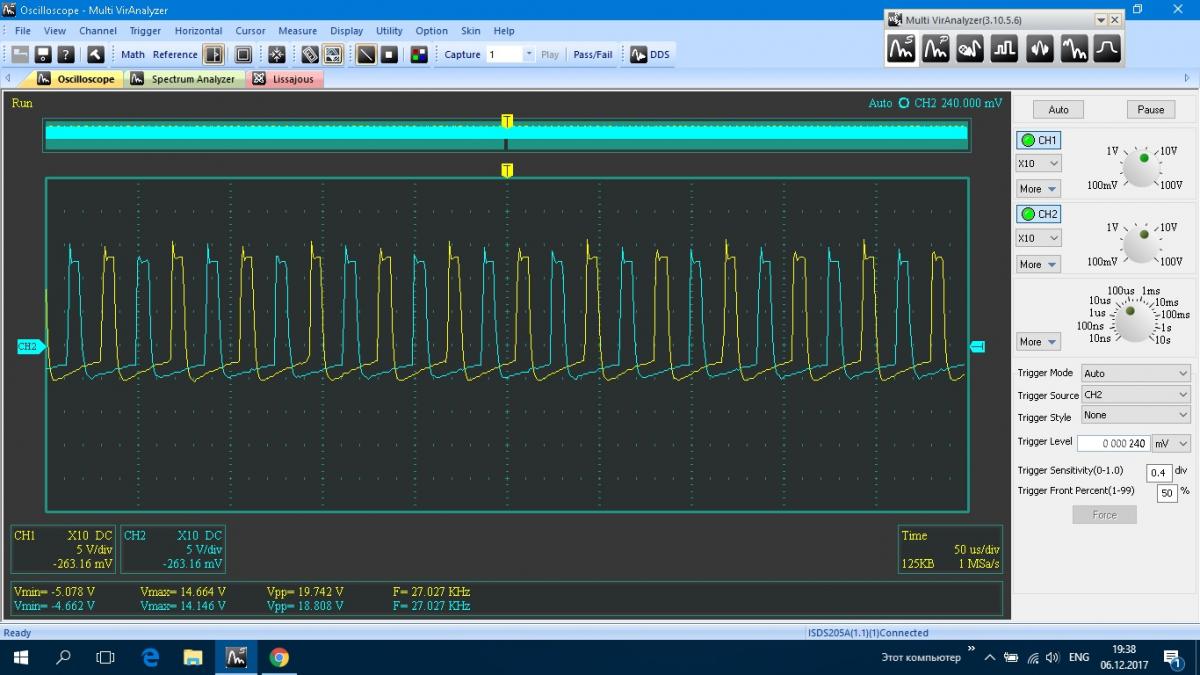
Task: Open the CH1 X10 probe dropdown
Action: pyautogui.click(x=1038, y=163)
